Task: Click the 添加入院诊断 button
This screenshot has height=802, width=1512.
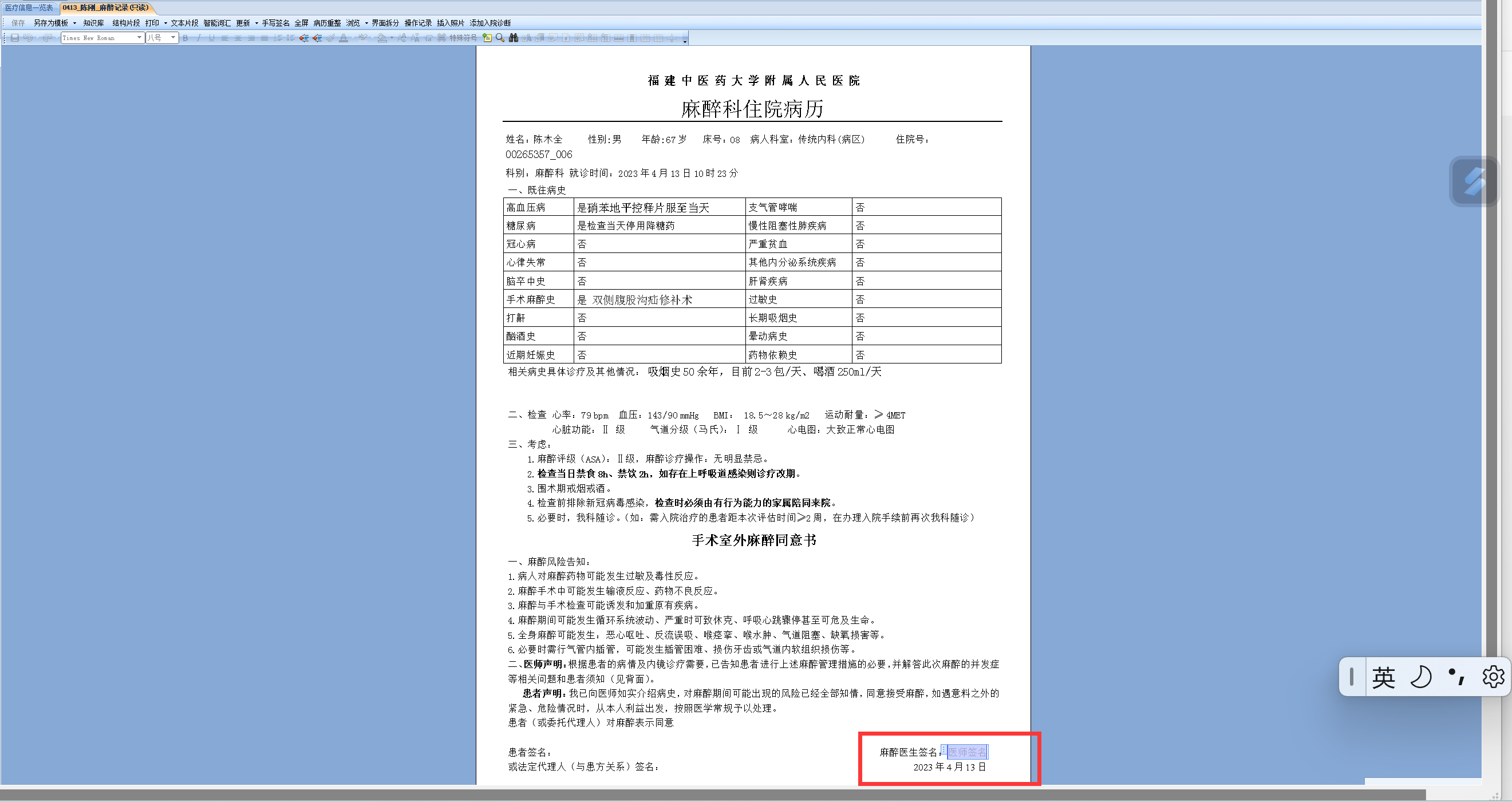Action: tap(489, 23)
